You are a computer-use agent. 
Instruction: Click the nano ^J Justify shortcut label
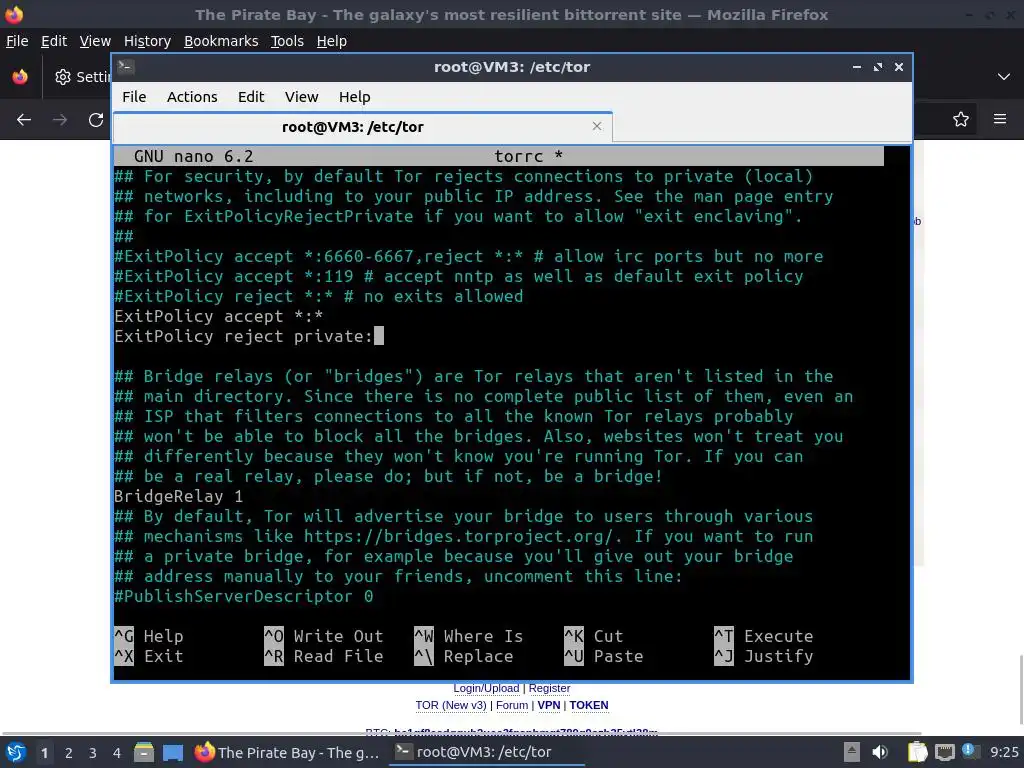(763, 656)
